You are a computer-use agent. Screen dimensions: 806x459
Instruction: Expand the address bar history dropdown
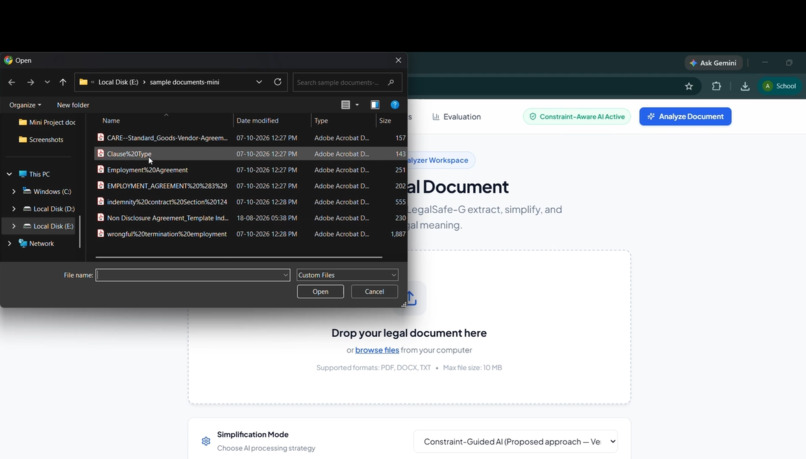pos(259,82)
